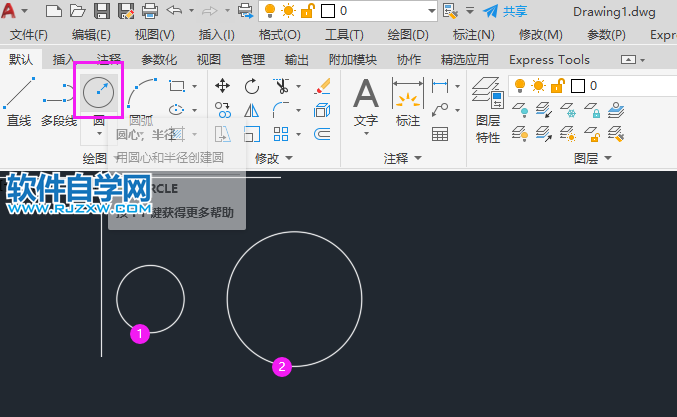Viewport: 677px width, 417px height.
Task: Open Layer Properties (图层特性)
Action: [x=487, y=111]
